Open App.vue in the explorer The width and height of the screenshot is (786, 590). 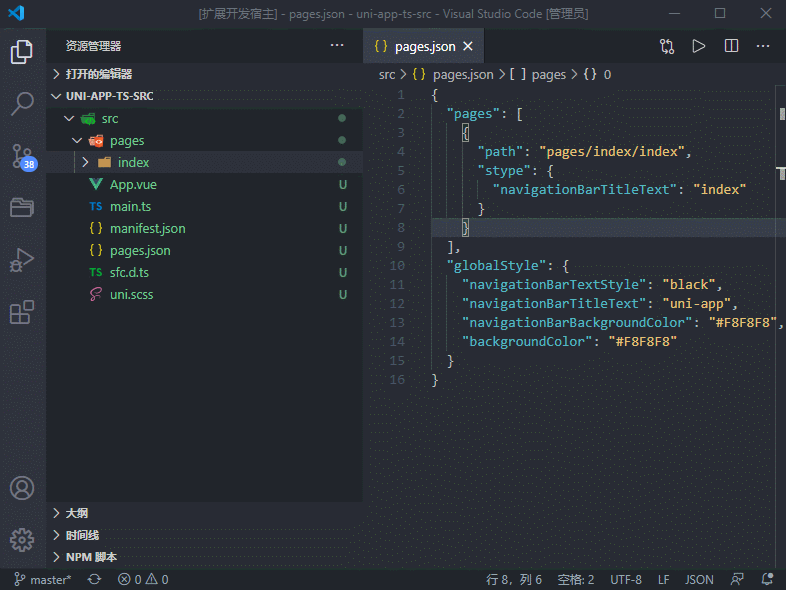coord(205,184)
